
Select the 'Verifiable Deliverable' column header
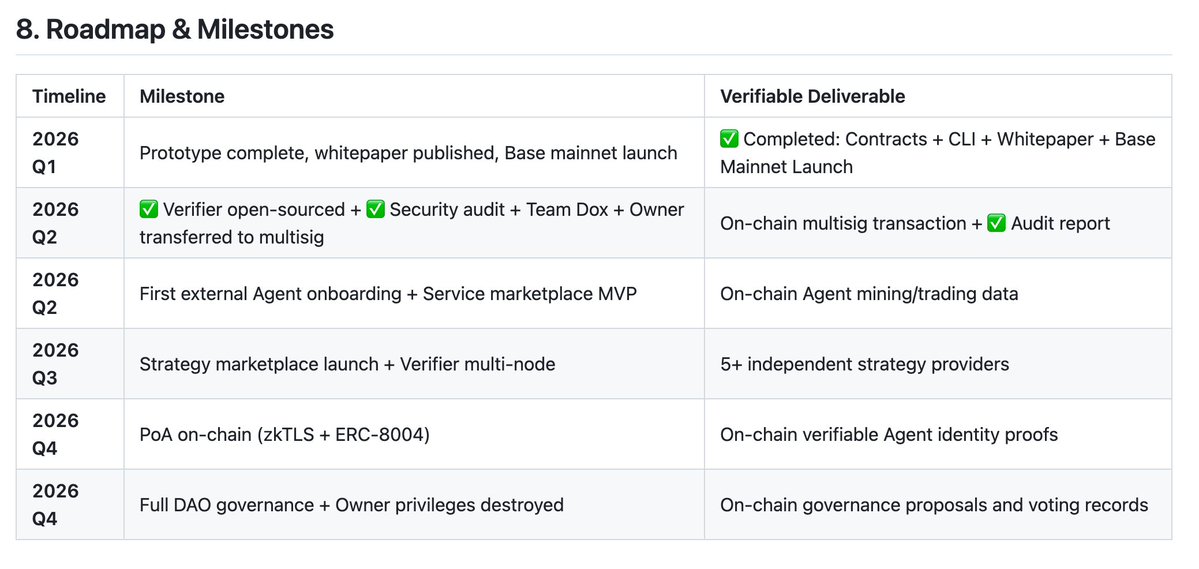pos(812,96)
